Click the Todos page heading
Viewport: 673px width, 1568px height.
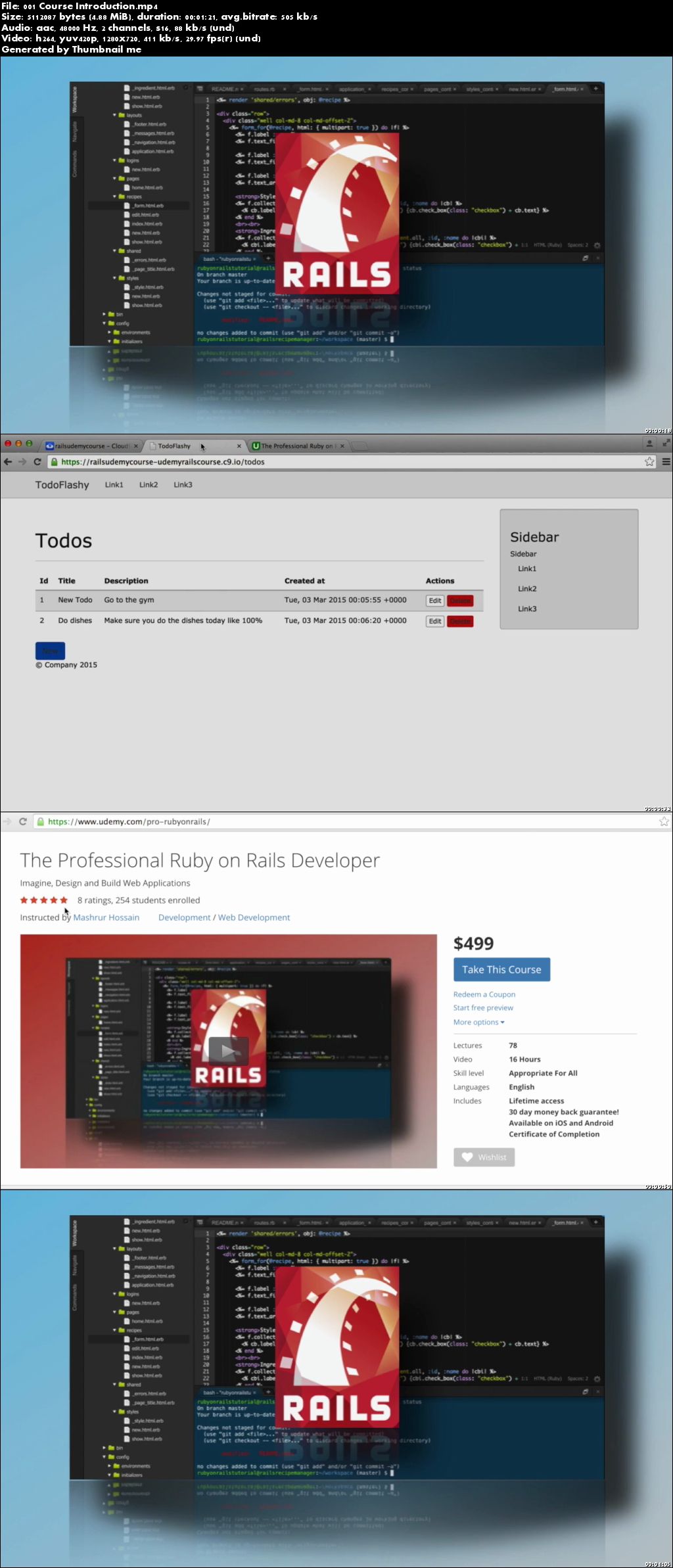[x=64, y=541]
